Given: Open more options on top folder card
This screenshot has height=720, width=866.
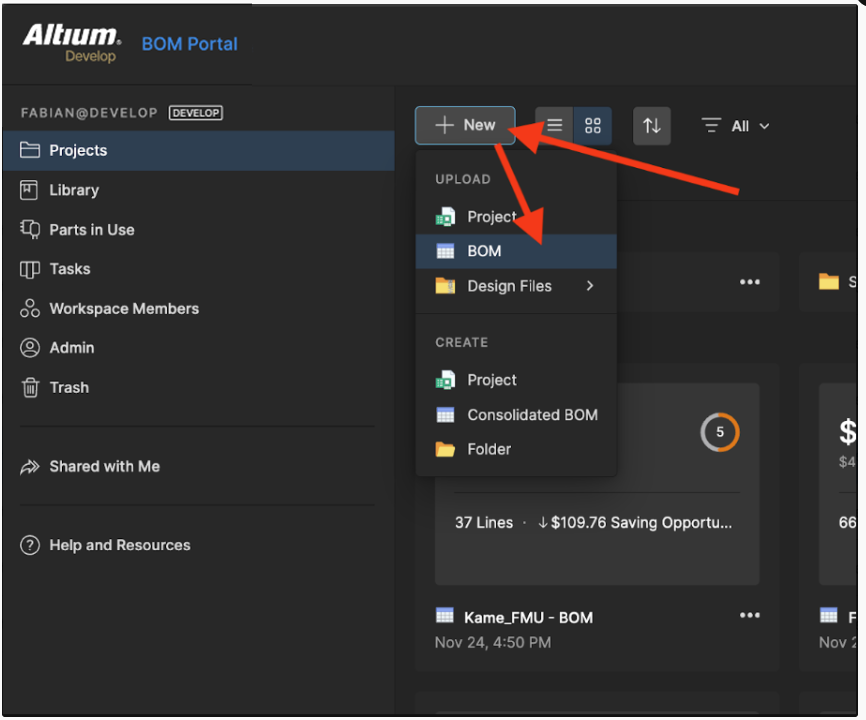Looking at the screenshot, I should pyautogui.click(x=749, y=282).
